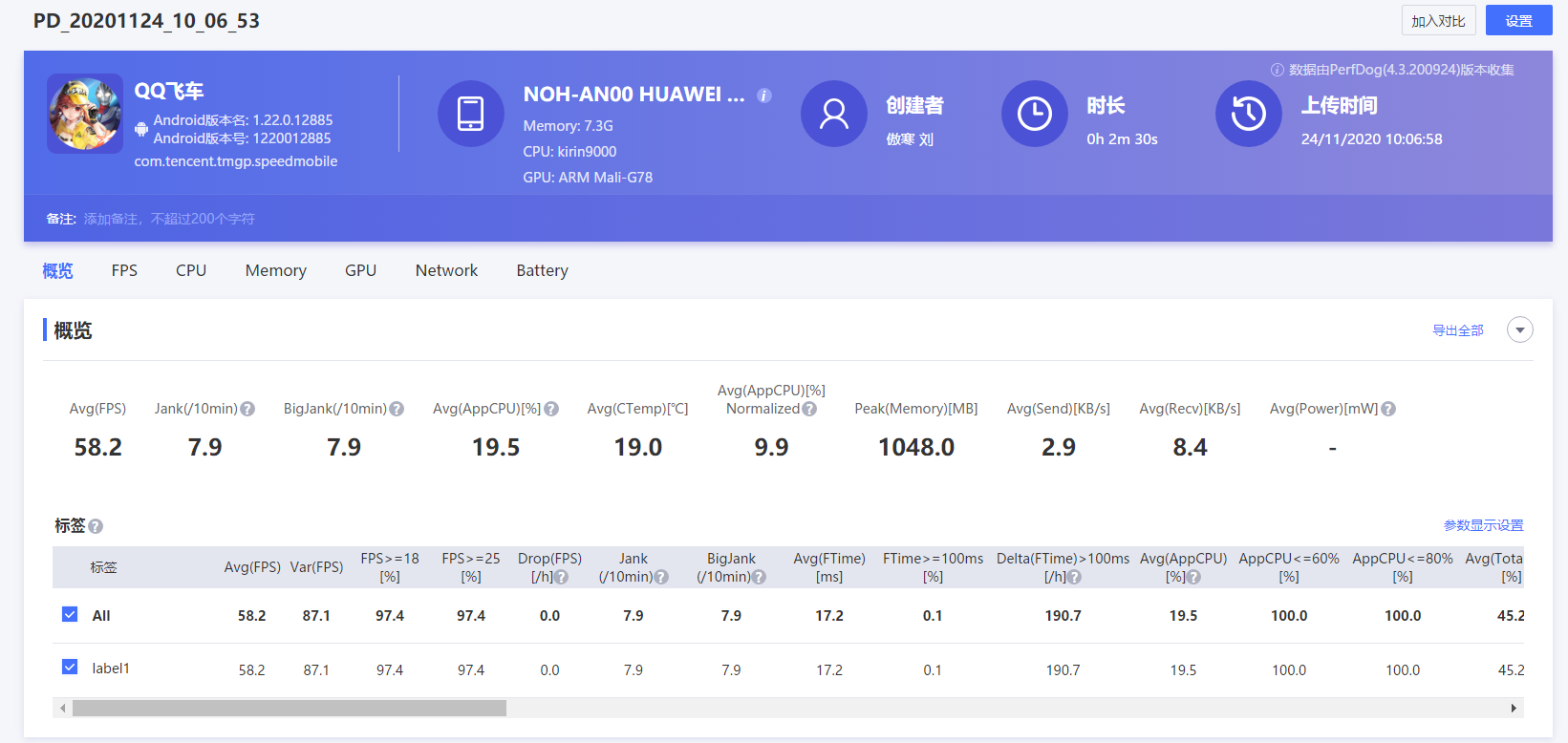This screenshot has height=743, width=1568.
Task: Switch to the CPU tab
Action: pos(191,270)
